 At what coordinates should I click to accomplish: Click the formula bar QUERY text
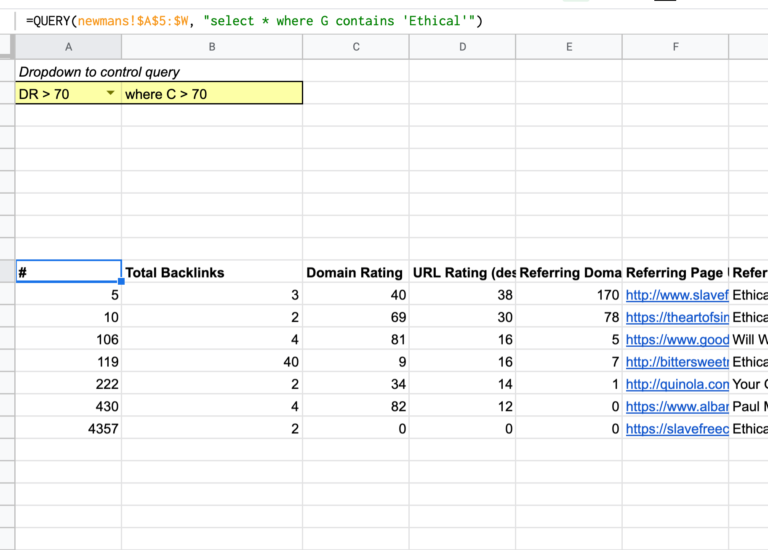tap(260, 20)
